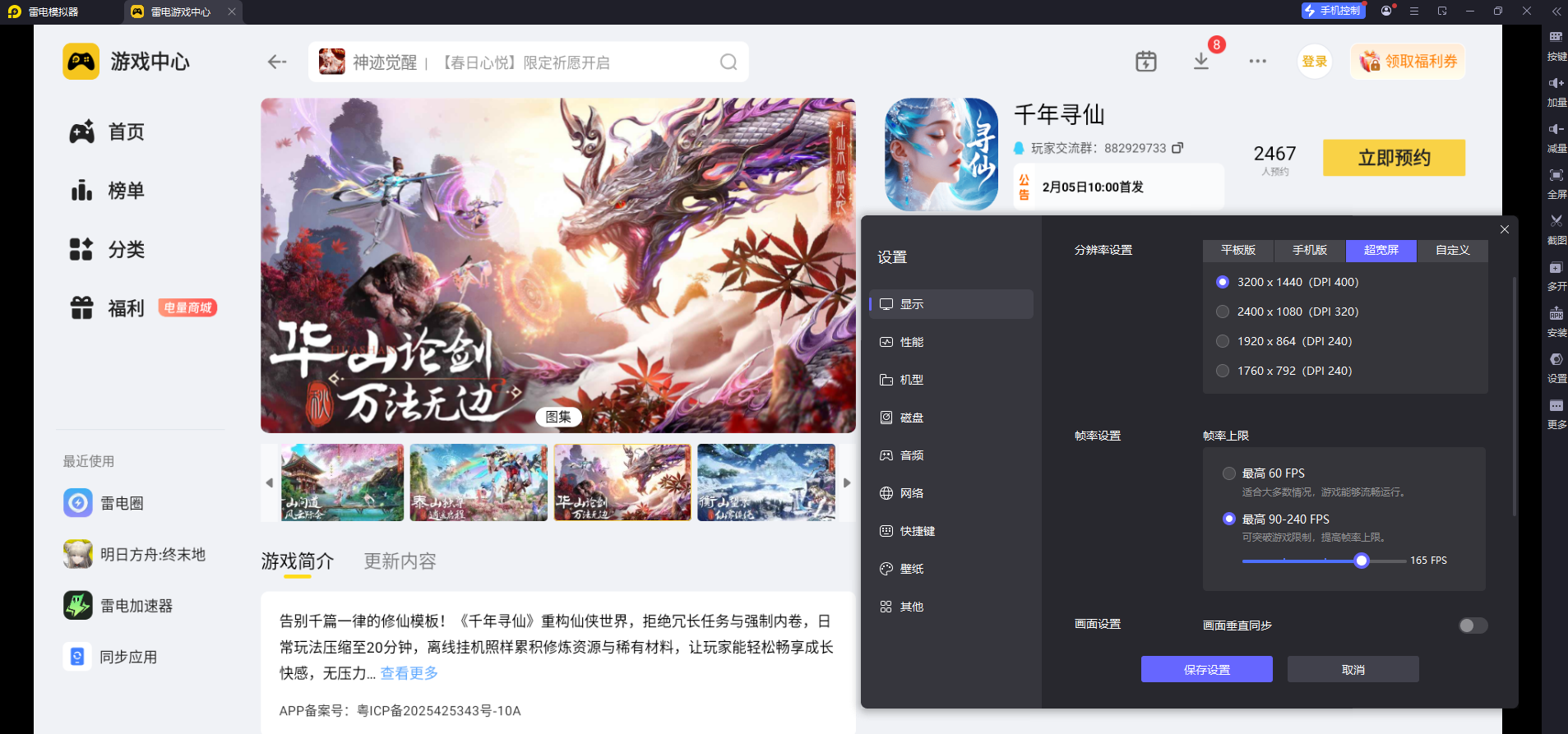Click 设置 settings in the right toolbar

tap(1556, 368)
